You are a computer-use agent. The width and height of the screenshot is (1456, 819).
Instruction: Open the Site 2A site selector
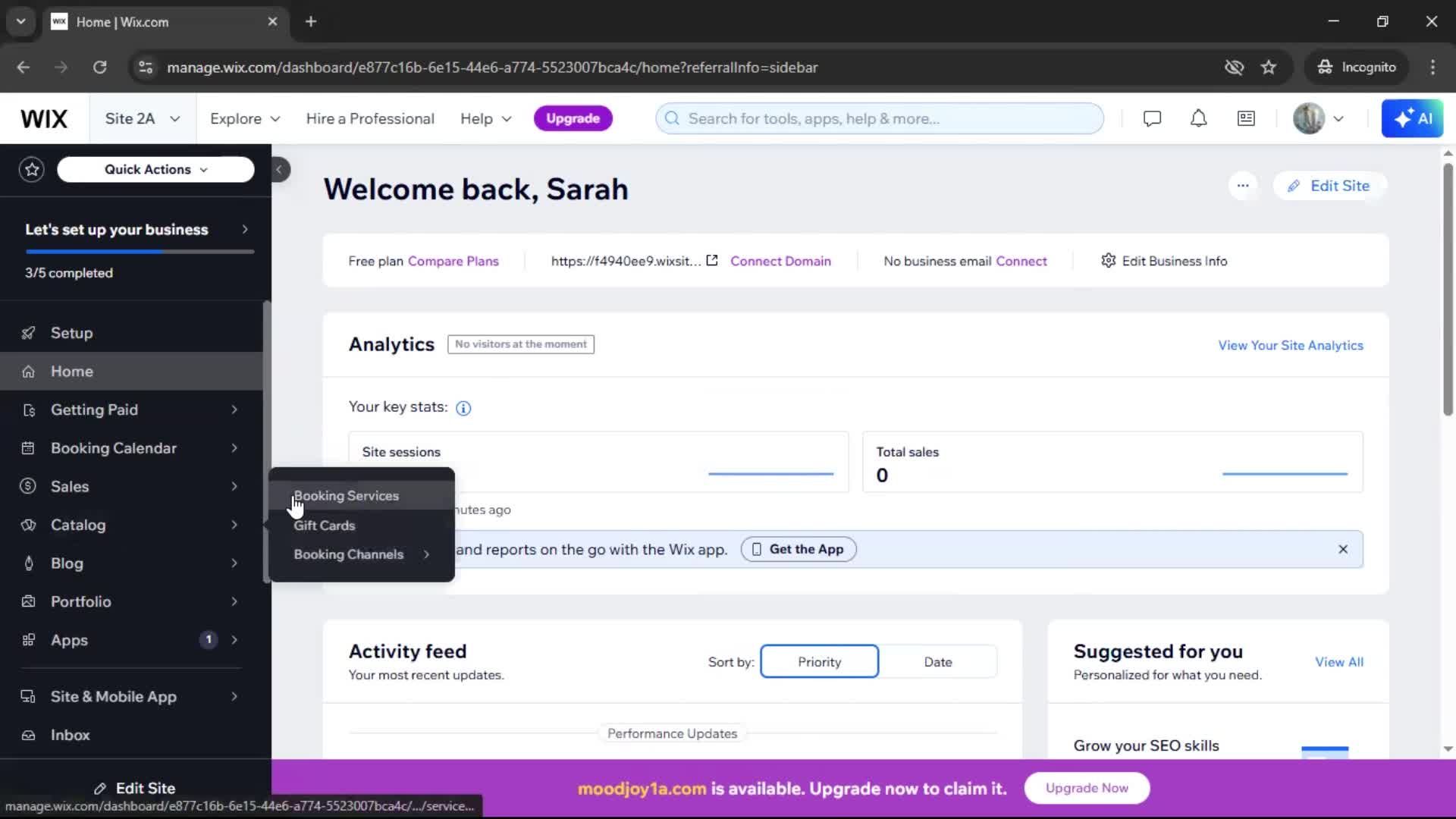[x=143, y=119]
